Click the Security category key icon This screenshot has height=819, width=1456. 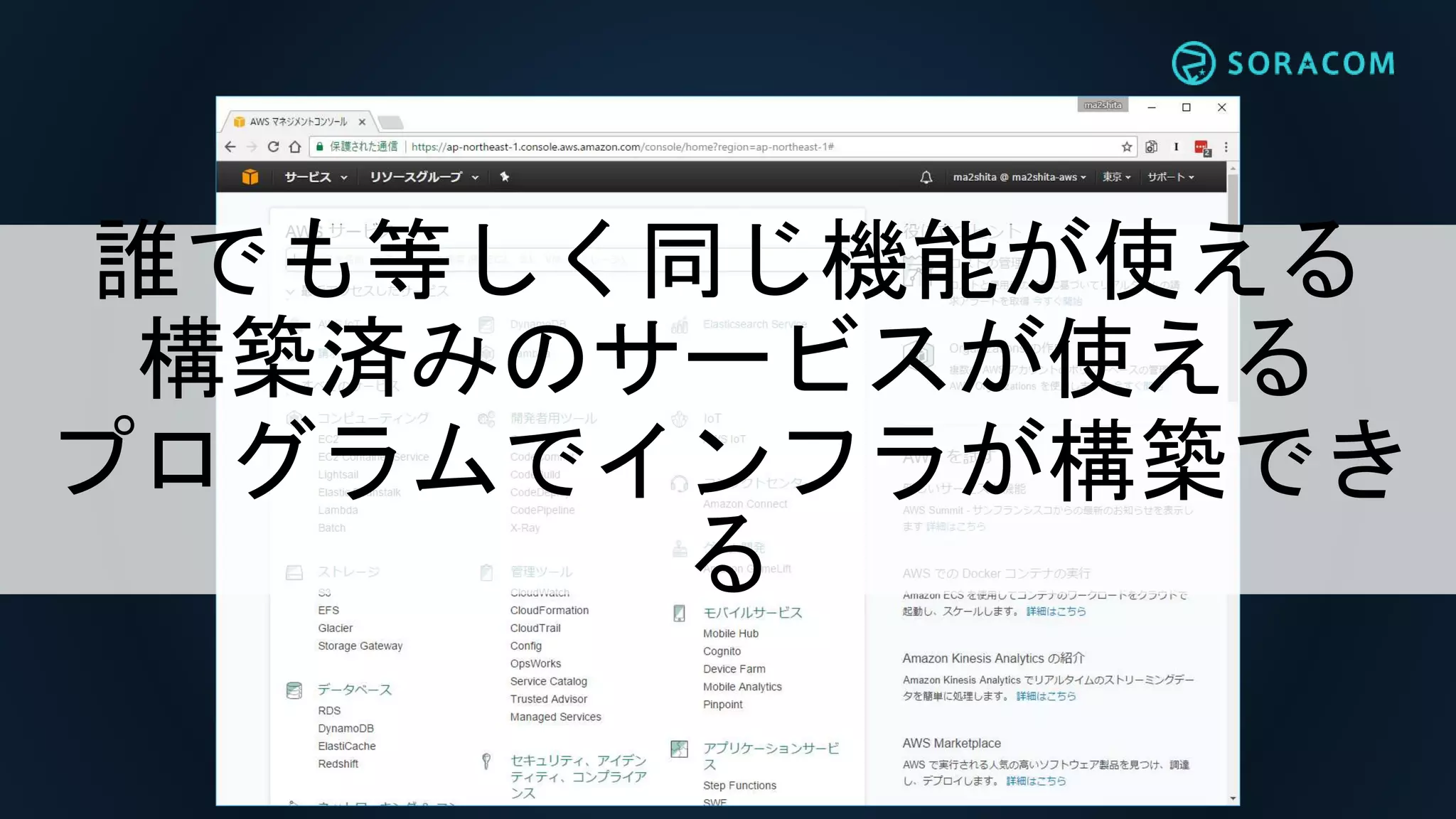click(x=486, y=761)
